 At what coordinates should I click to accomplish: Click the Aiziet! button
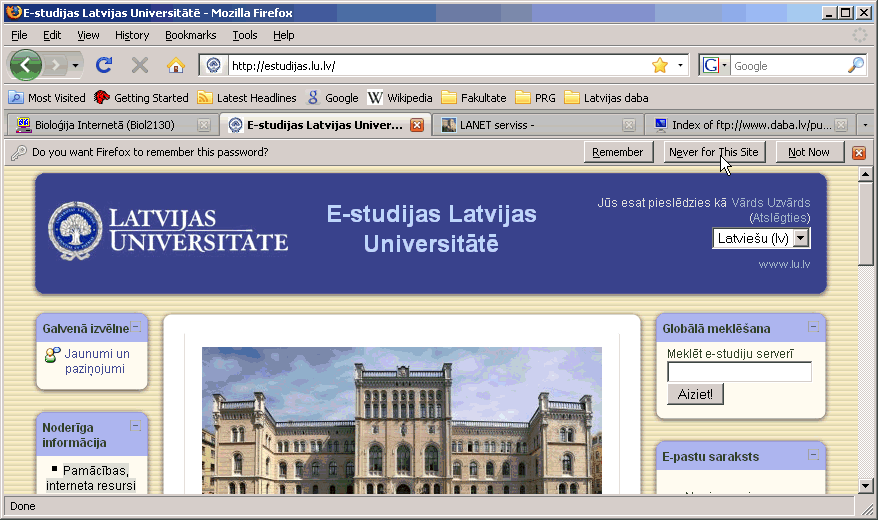click(x=695, y=394)
